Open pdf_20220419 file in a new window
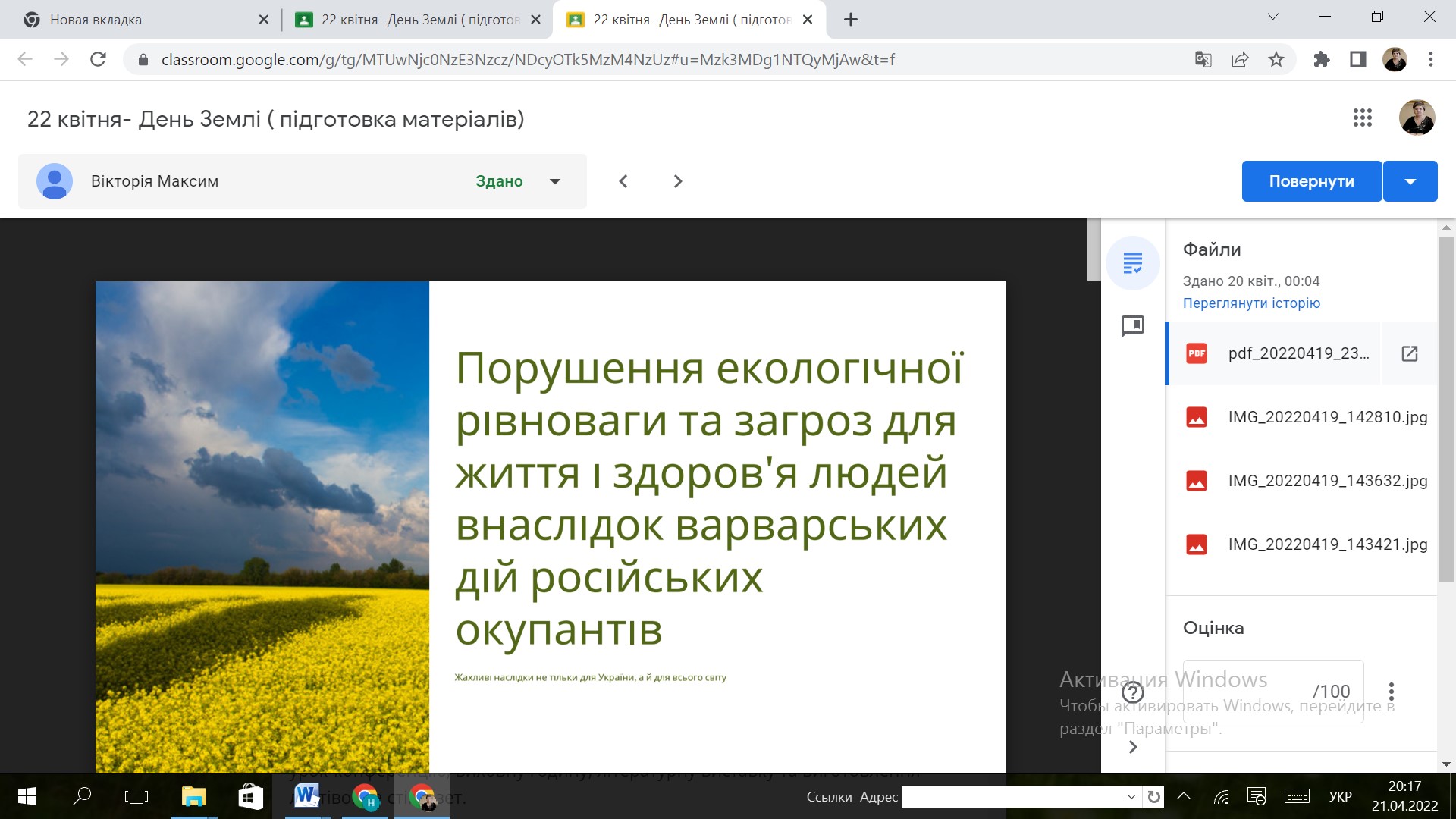The image size is (1456, 819). click(1410, 353)
